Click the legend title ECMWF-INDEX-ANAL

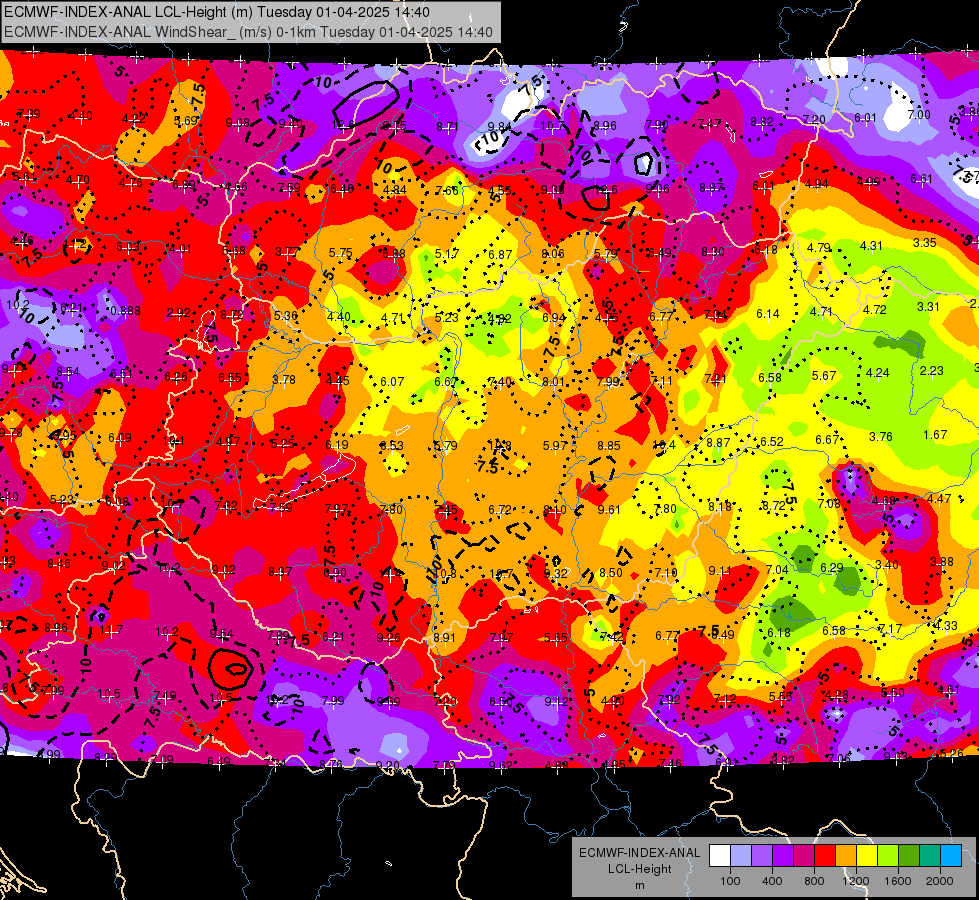click(639, 853)
